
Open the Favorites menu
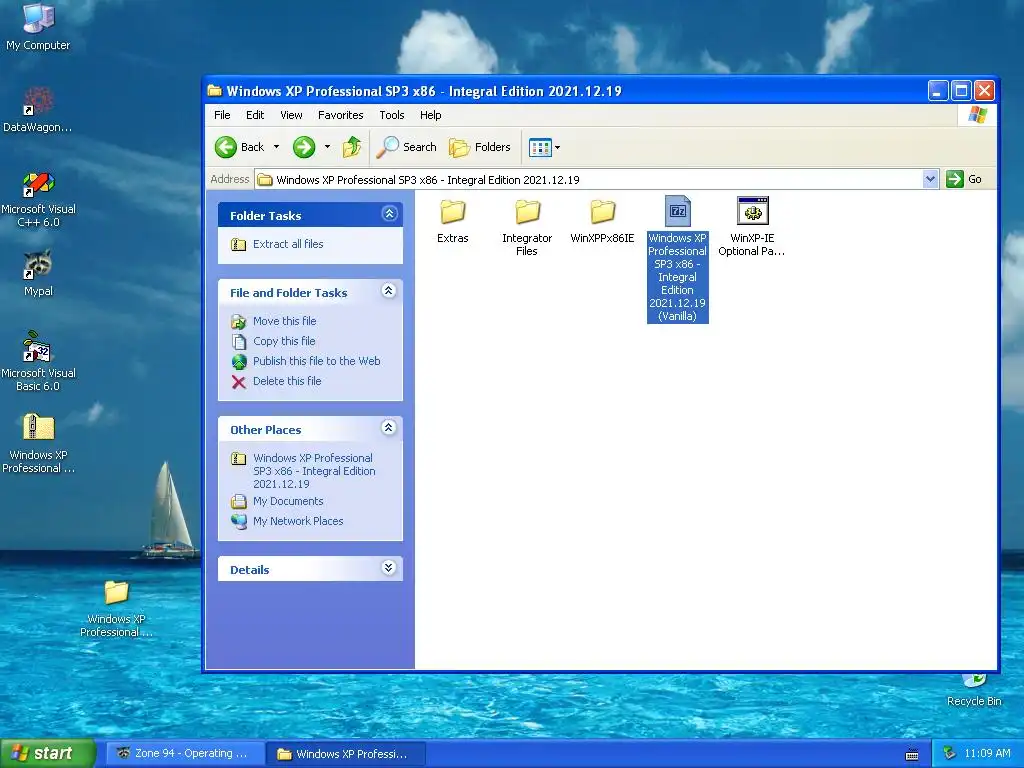pos(340,115)
